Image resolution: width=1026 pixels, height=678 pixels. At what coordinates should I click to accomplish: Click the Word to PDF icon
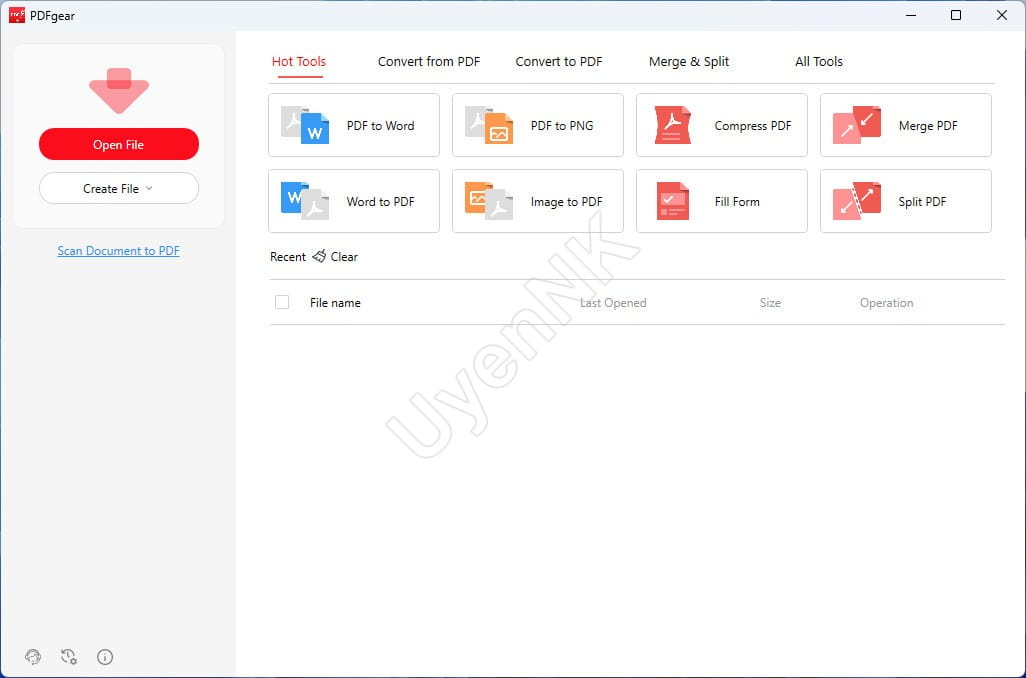tap(305, 201)
